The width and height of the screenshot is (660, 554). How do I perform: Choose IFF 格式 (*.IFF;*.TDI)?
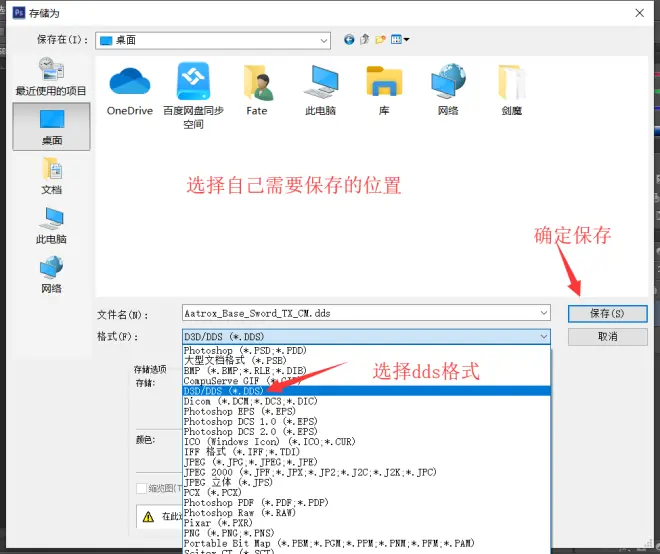click(x=366, y=452)
